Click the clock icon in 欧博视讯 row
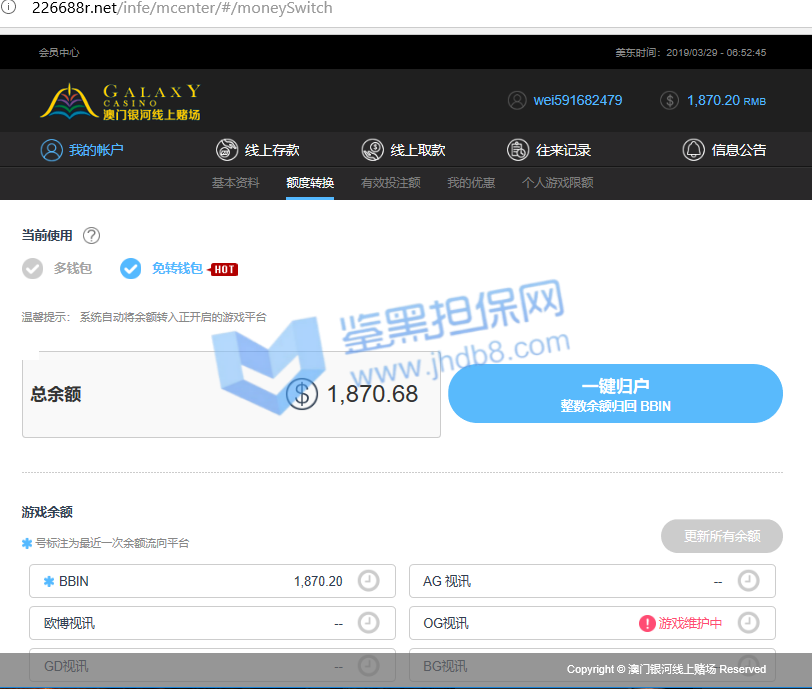Image resolution: width=812 pixels, height=689 pixels. click(368, 623)
